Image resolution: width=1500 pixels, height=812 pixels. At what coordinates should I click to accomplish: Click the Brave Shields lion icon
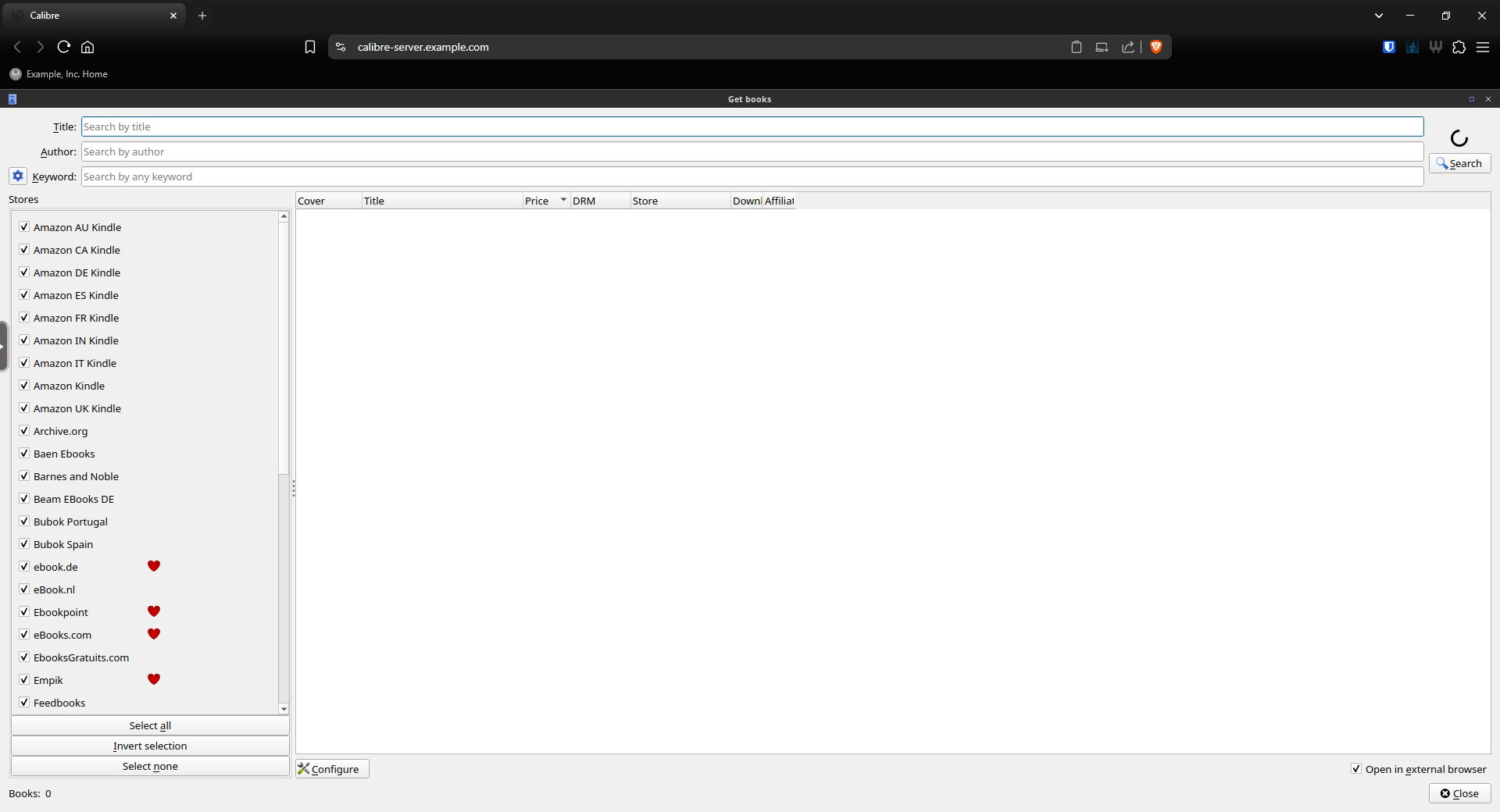(x=1156, y=47)
